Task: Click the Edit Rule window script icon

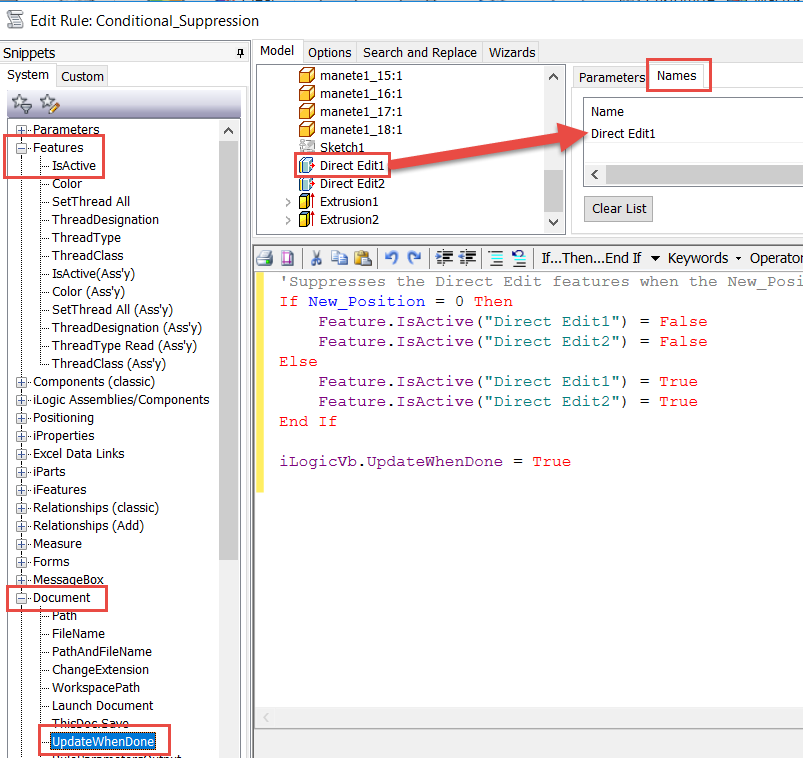Action: 15,19
